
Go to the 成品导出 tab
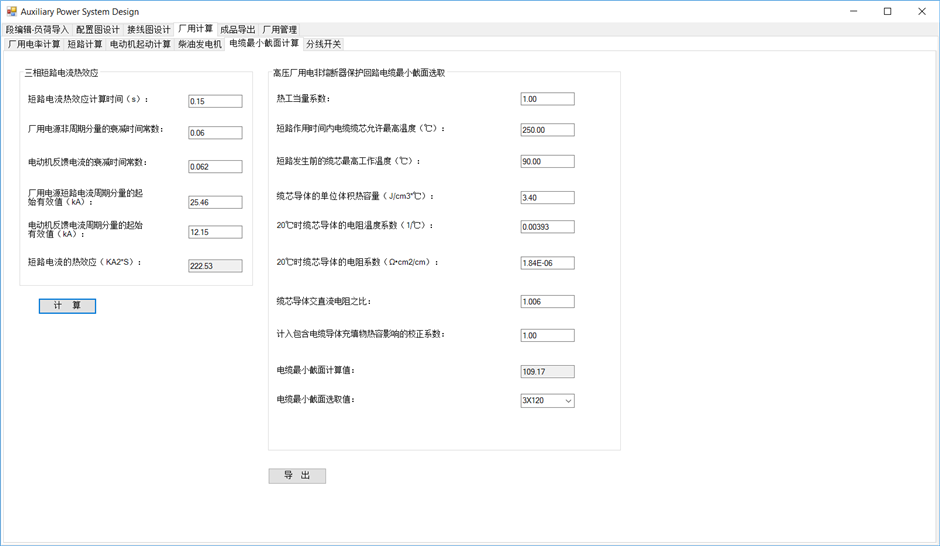[237, 29]
